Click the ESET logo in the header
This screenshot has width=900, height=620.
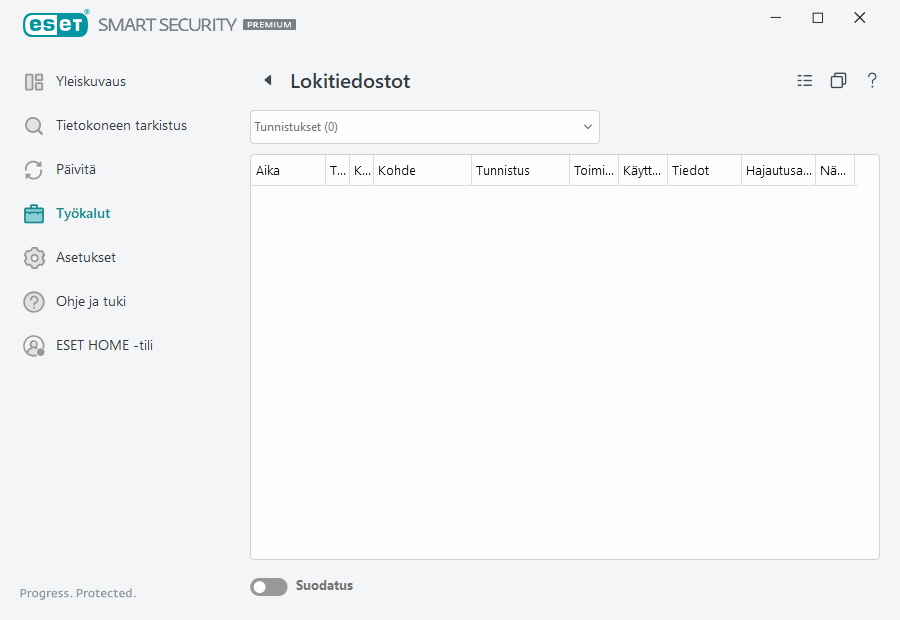click(55, 24)
